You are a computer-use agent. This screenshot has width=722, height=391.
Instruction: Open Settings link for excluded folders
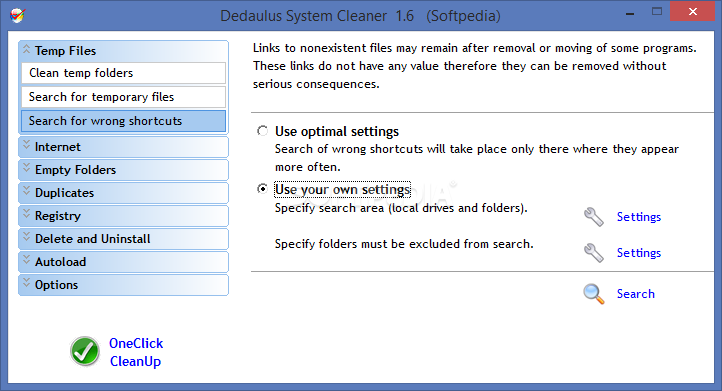coord(639,253)
